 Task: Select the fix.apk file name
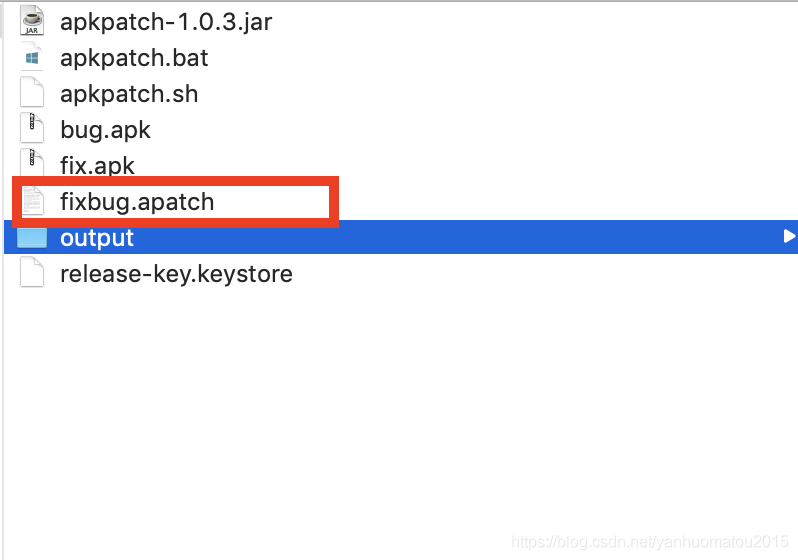[x=97, y=166]
